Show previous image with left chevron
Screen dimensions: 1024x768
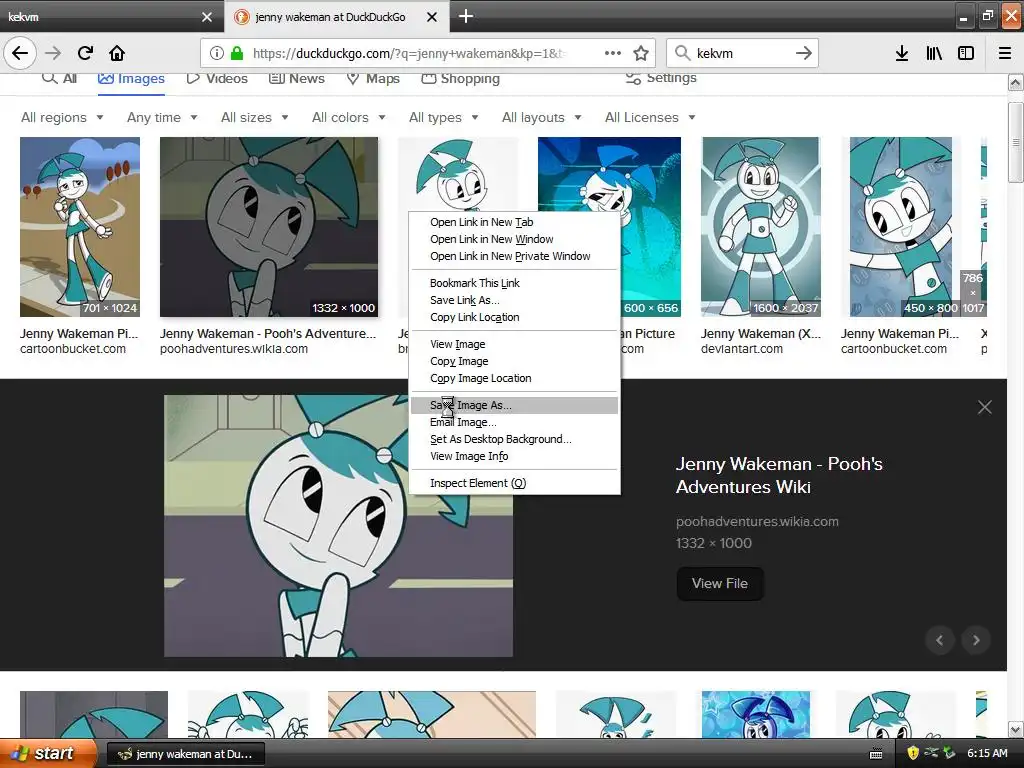tap(940, 640)
